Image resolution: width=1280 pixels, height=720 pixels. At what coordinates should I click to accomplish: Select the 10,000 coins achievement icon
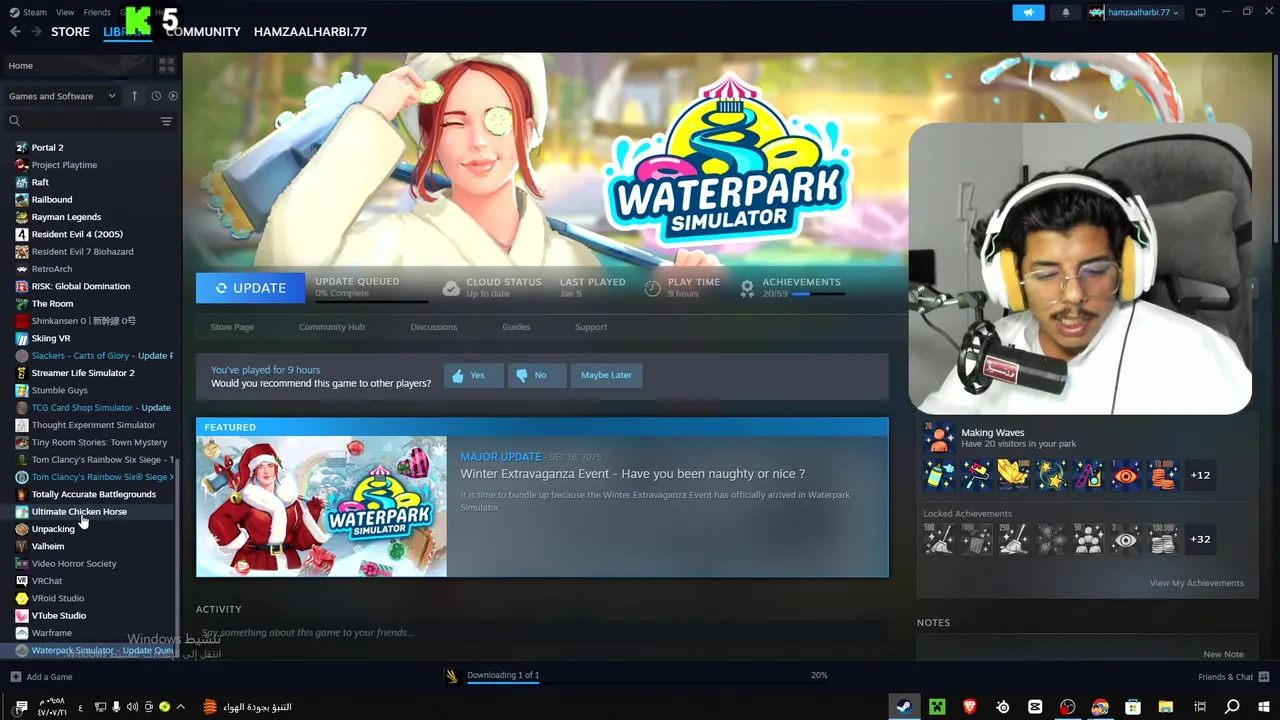tap(1162, 475)
